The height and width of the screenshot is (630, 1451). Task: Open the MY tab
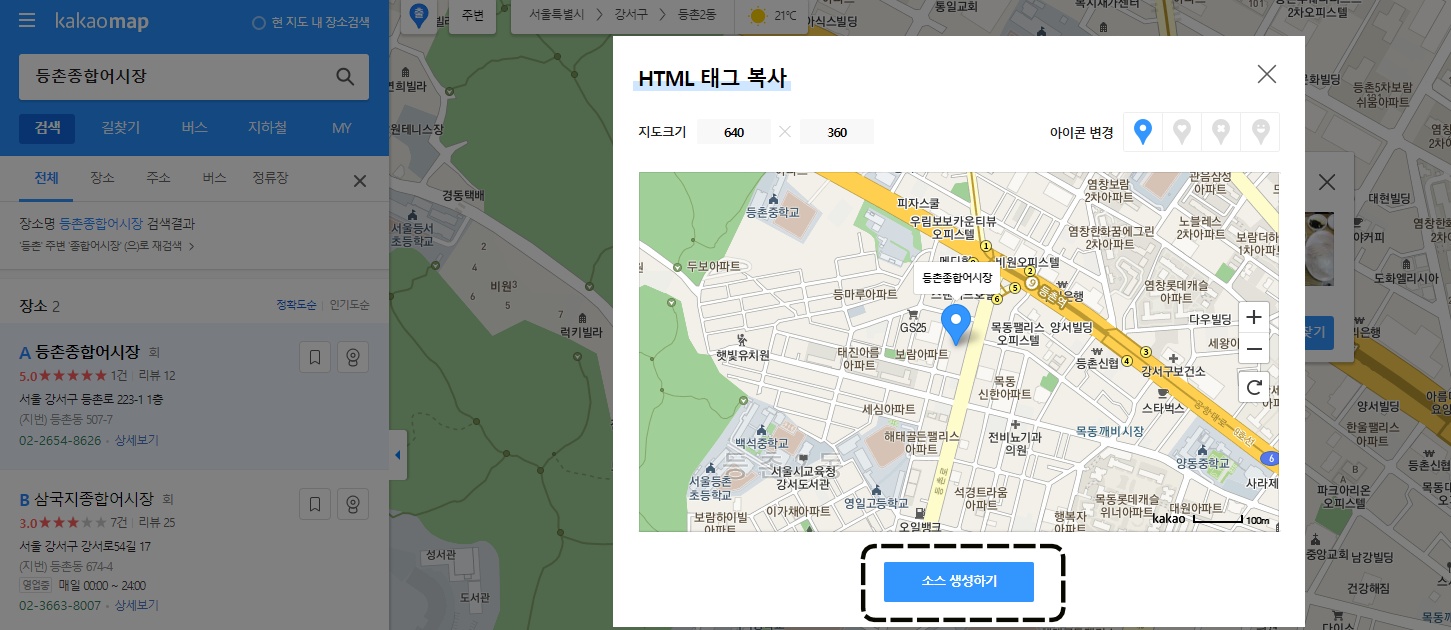pos(342,128)
